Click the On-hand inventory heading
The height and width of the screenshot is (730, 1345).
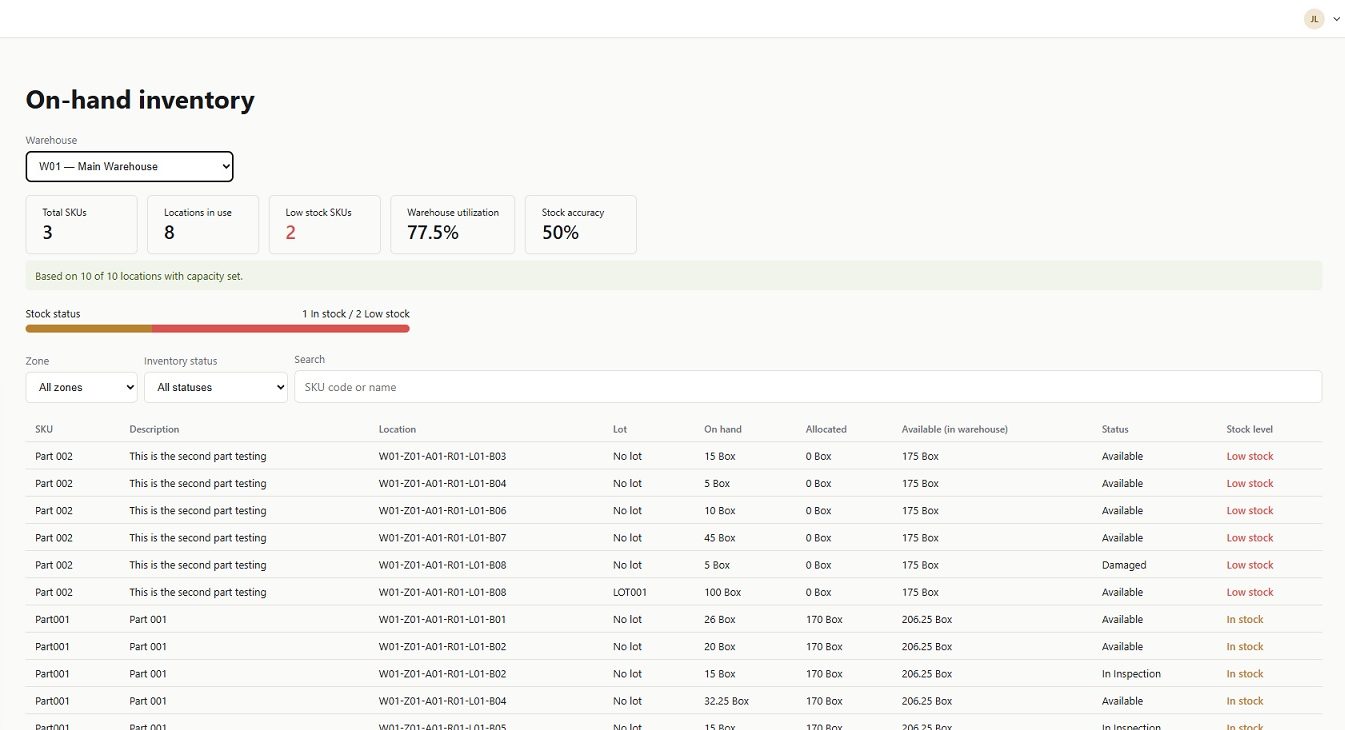140,100
